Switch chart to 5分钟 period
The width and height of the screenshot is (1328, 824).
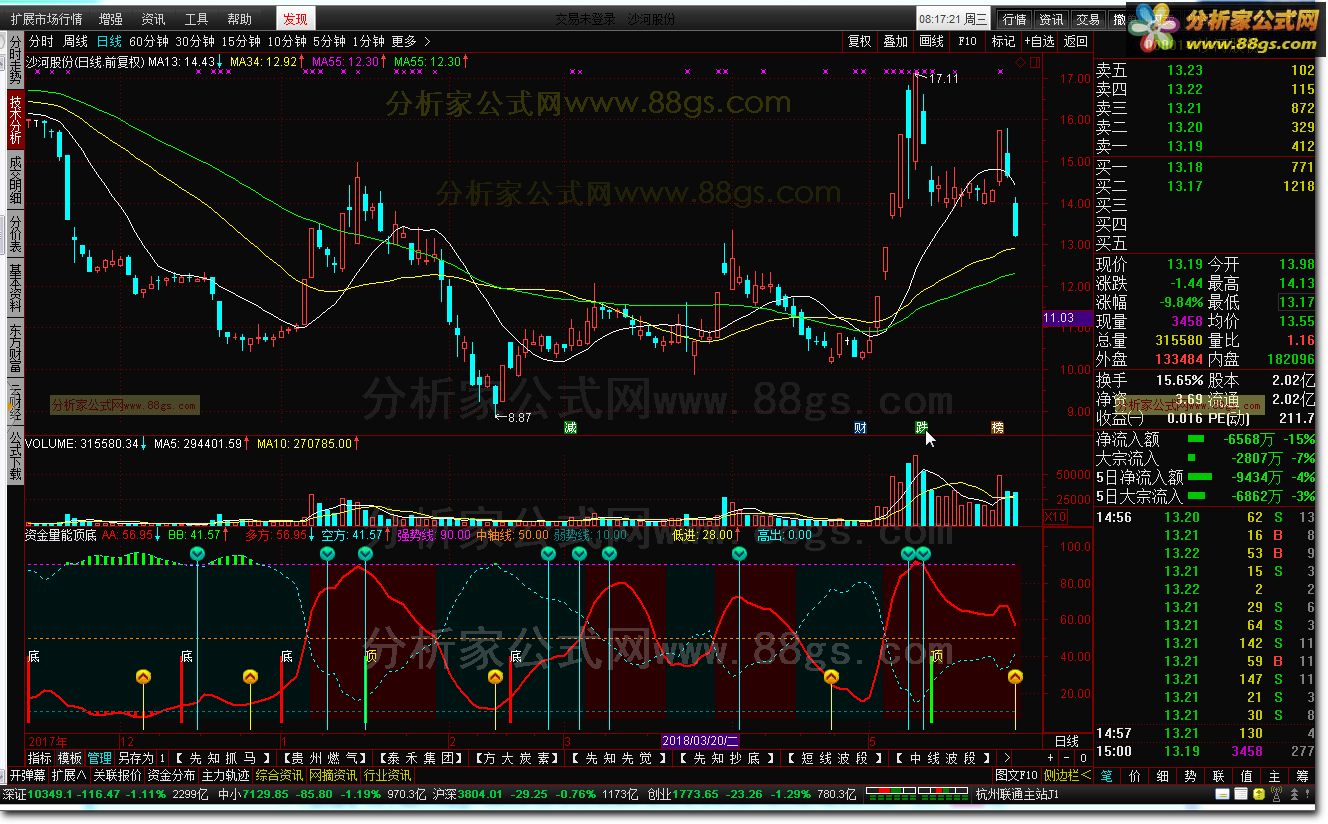(x=329, y=41)
